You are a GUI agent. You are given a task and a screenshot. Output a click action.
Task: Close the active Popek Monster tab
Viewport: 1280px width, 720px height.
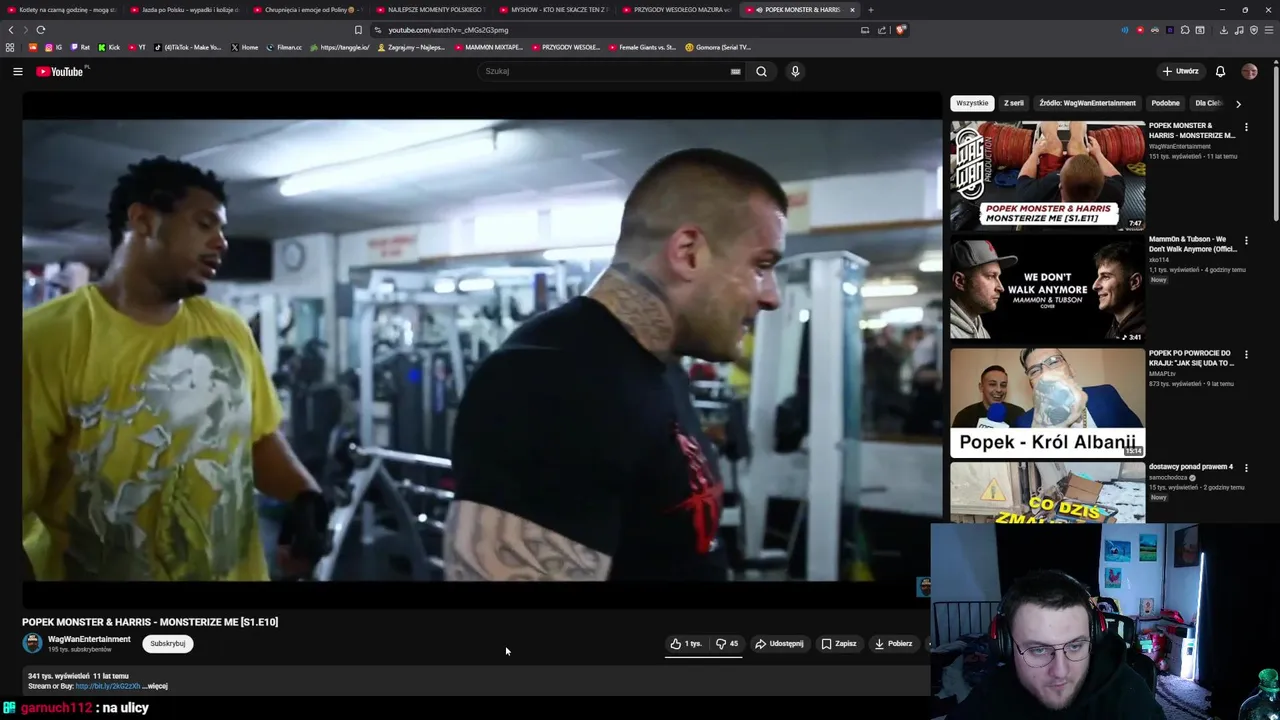(x=852, y=10)
